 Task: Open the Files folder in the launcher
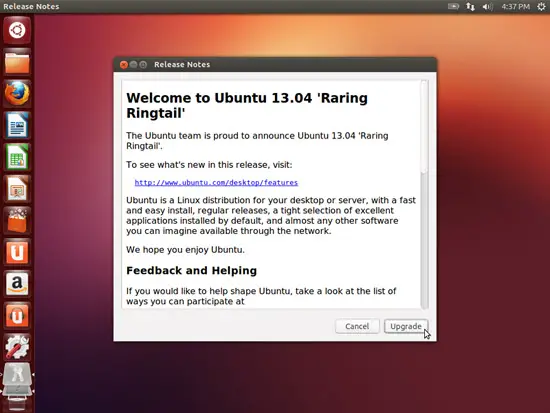click(x=17, y=62)
